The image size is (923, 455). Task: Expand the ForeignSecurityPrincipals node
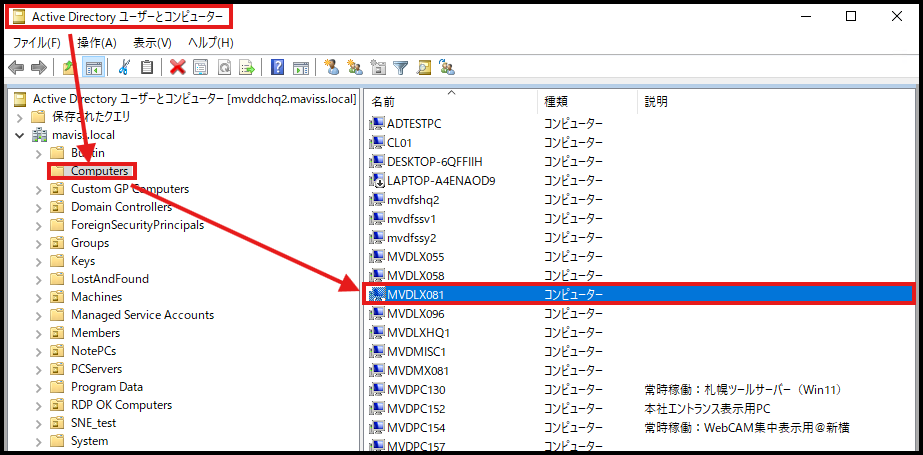38,225
